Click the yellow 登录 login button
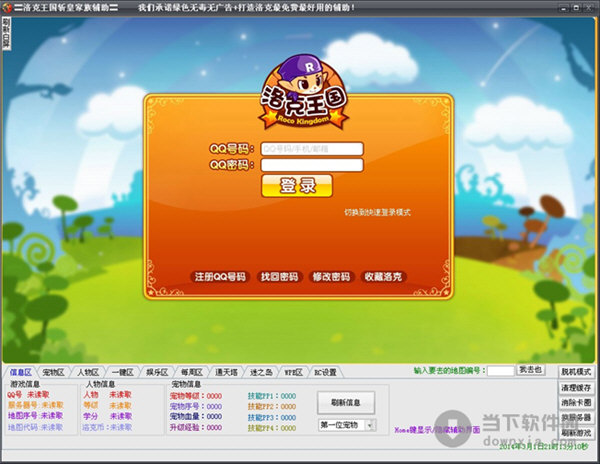The height and width of the screenshot is (464, 600). pyautogui.click(x=297, y=186)
